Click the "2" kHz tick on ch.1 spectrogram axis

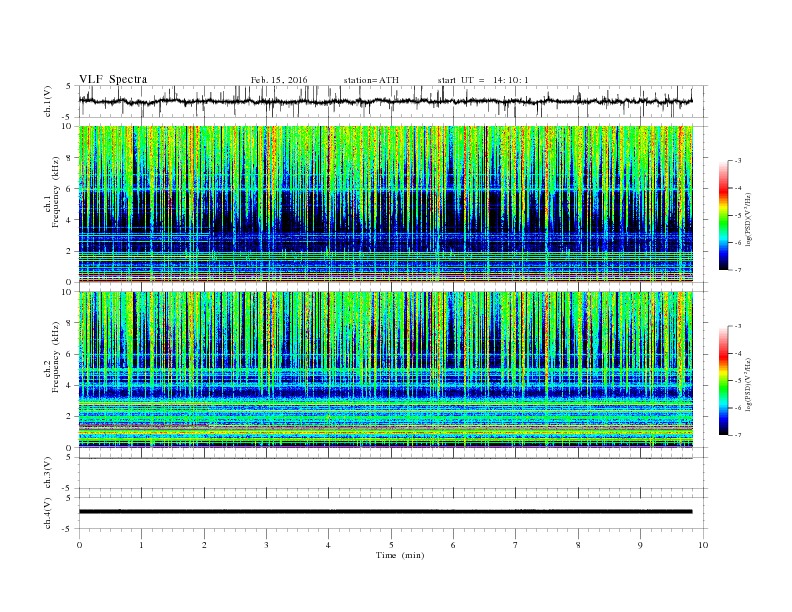(70, 251)
